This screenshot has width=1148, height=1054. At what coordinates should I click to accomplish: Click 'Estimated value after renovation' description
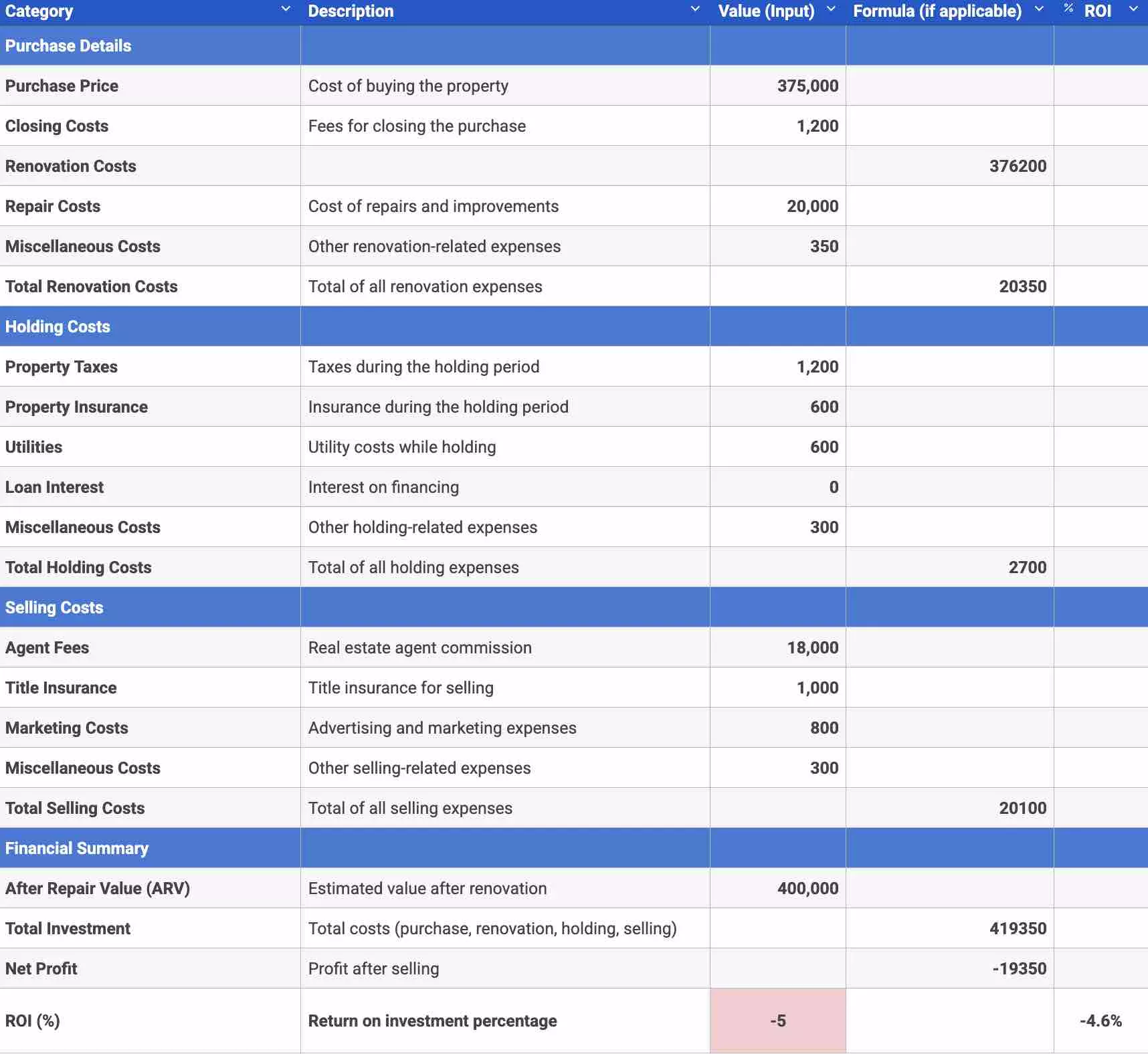pos(427,888)
